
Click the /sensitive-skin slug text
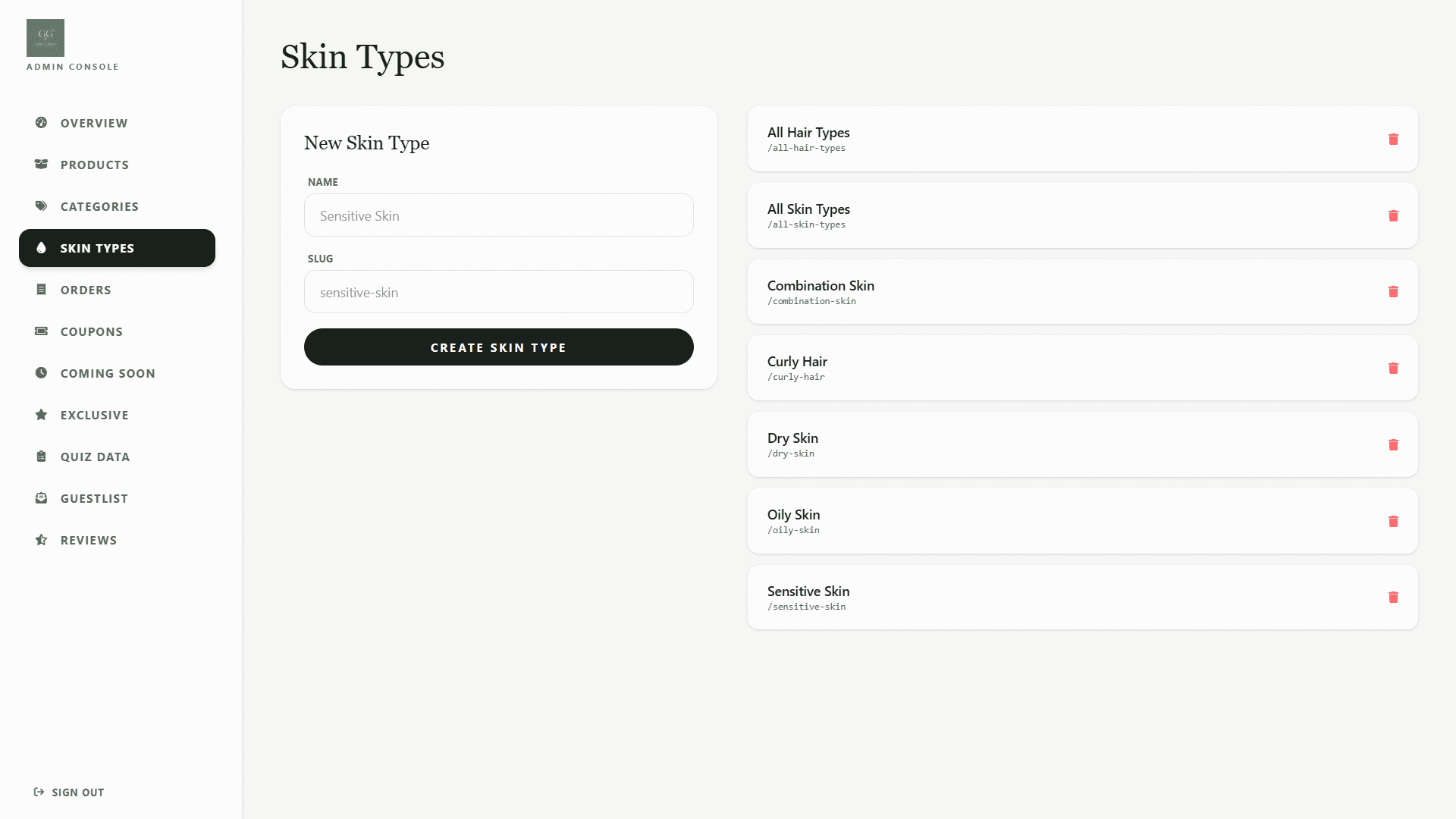tap(806, 607)
